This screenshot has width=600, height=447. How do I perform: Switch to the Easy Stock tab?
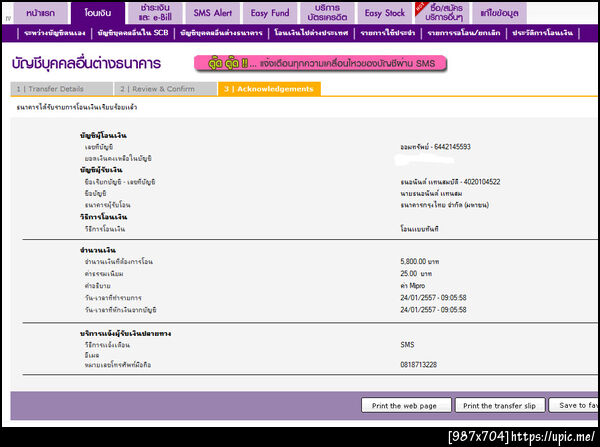pos(385,13)
